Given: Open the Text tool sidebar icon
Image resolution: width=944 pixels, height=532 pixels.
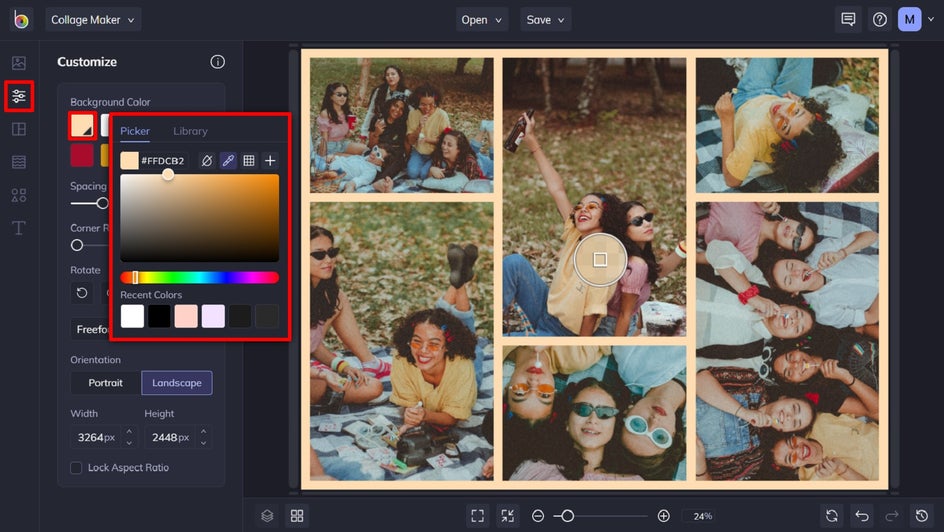Looking at the screenshot, I should (19, 228).
